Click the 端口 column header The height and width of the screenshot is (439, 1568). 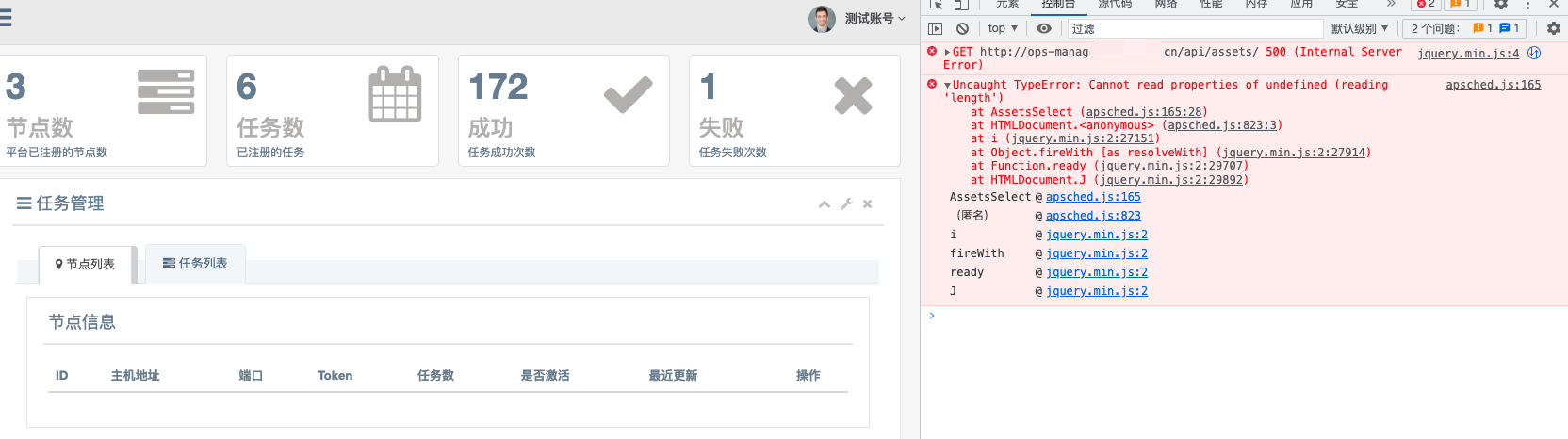[251, 375]
